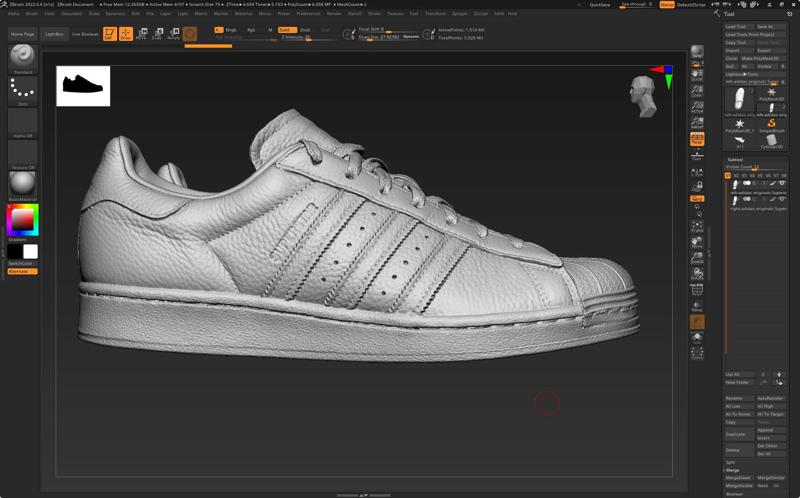This screenshot has width=800, height=498.
Task: Open the color picker square
Action: click(22, 220)
